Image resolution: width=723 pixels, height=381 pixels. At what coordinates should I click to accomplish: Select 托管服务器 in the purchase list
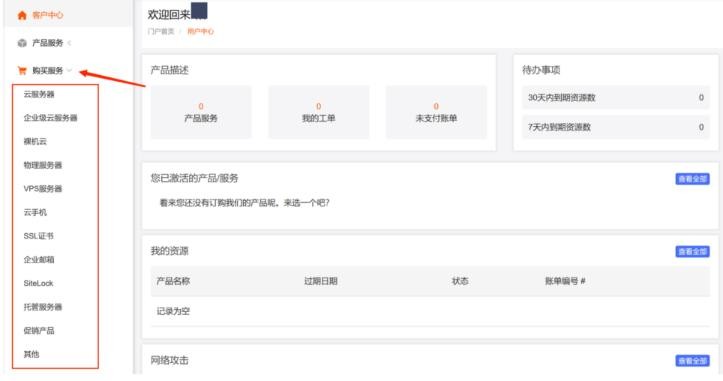click(x=43, y=307)
